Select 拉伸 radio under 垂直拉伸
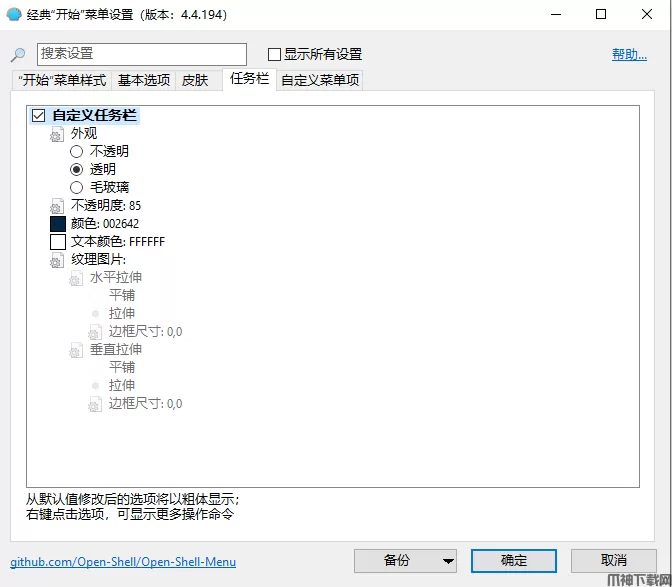Image resolution: width=672 pixels, height=587 pixels. pyautogui.click(x=96, y=385)
